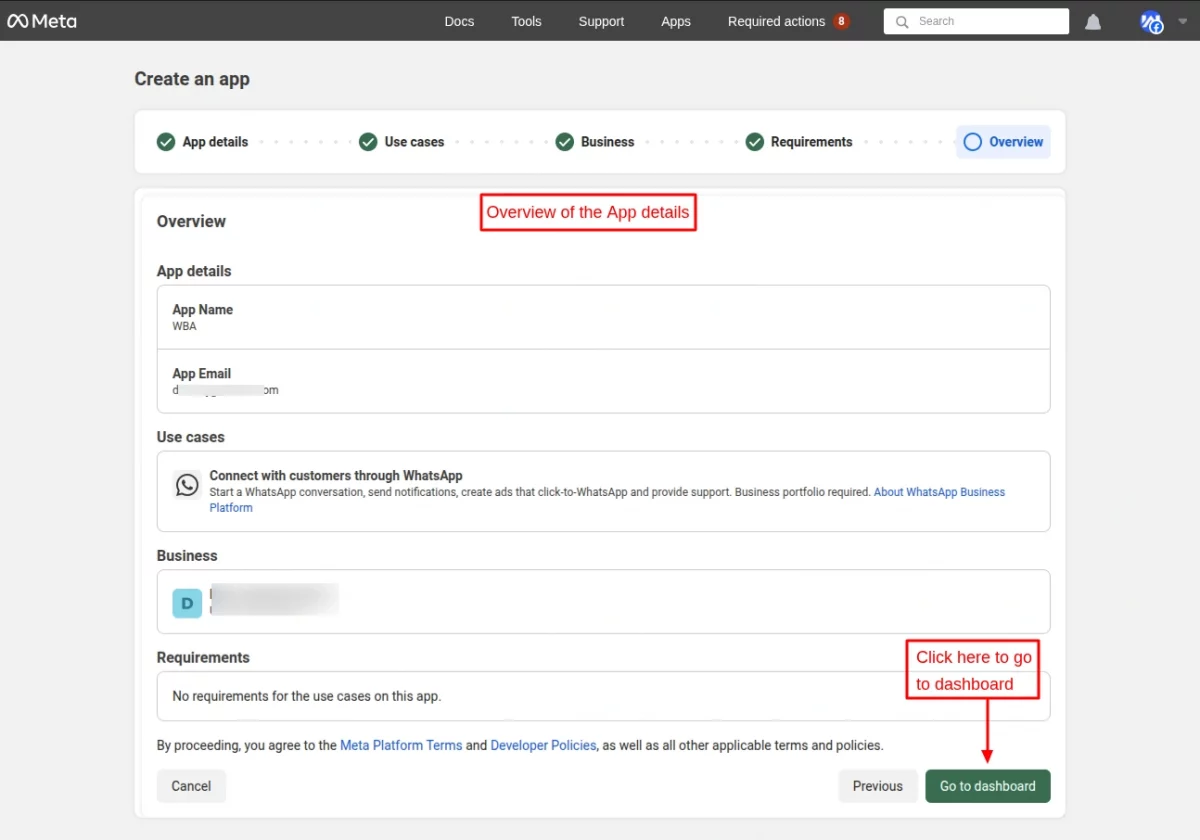Click the WhatsApp icon in the use case card
Screen dimensions: 1200x840
pos(187,484)
